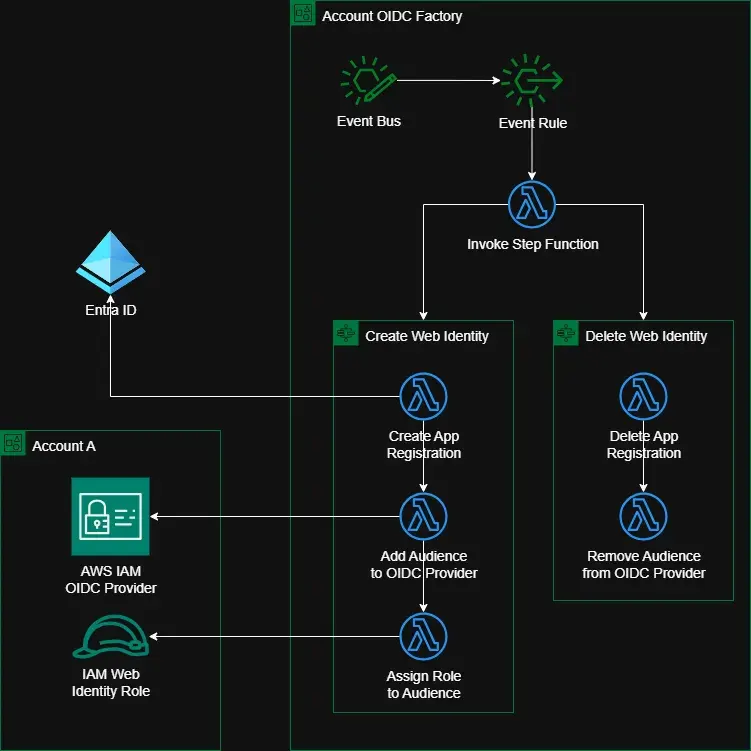This screenshot has width=751, height=751.
Task: Click the Invoke Step Function Lambda icon
Action: [x=531, y=205]
